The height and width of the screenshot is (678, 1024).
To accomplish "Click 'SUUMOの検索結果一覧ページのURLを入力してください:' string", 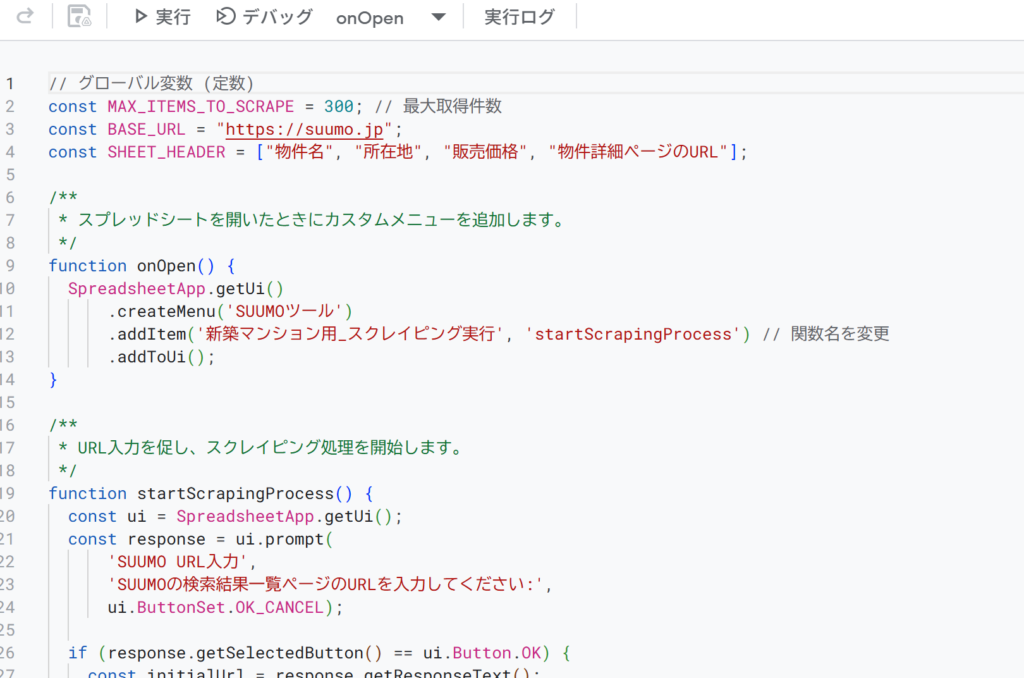I will pyautogui.click(x=325, y=585).
